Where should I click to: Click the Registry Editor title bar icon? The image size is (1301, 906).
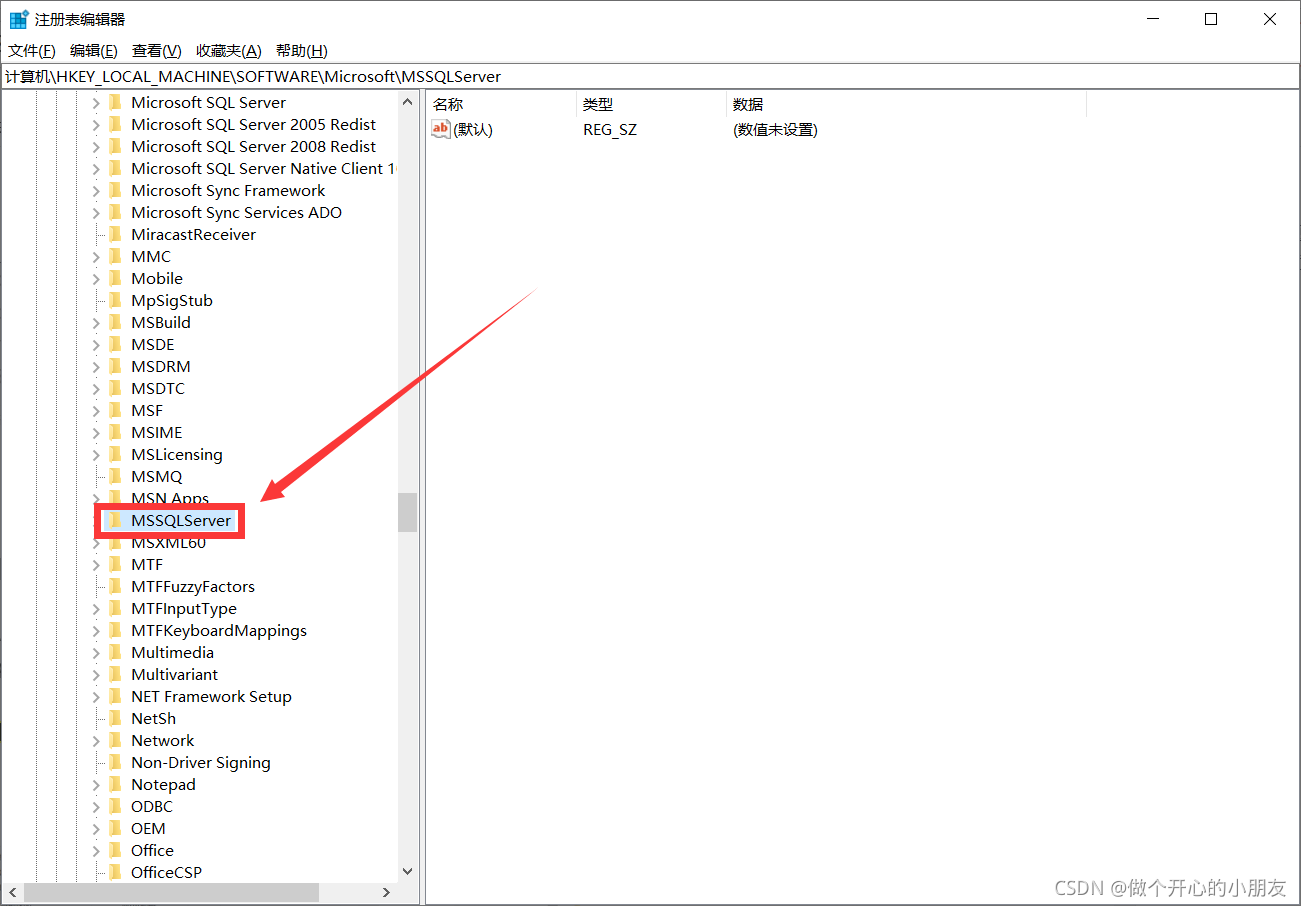[x=18, y=19]
